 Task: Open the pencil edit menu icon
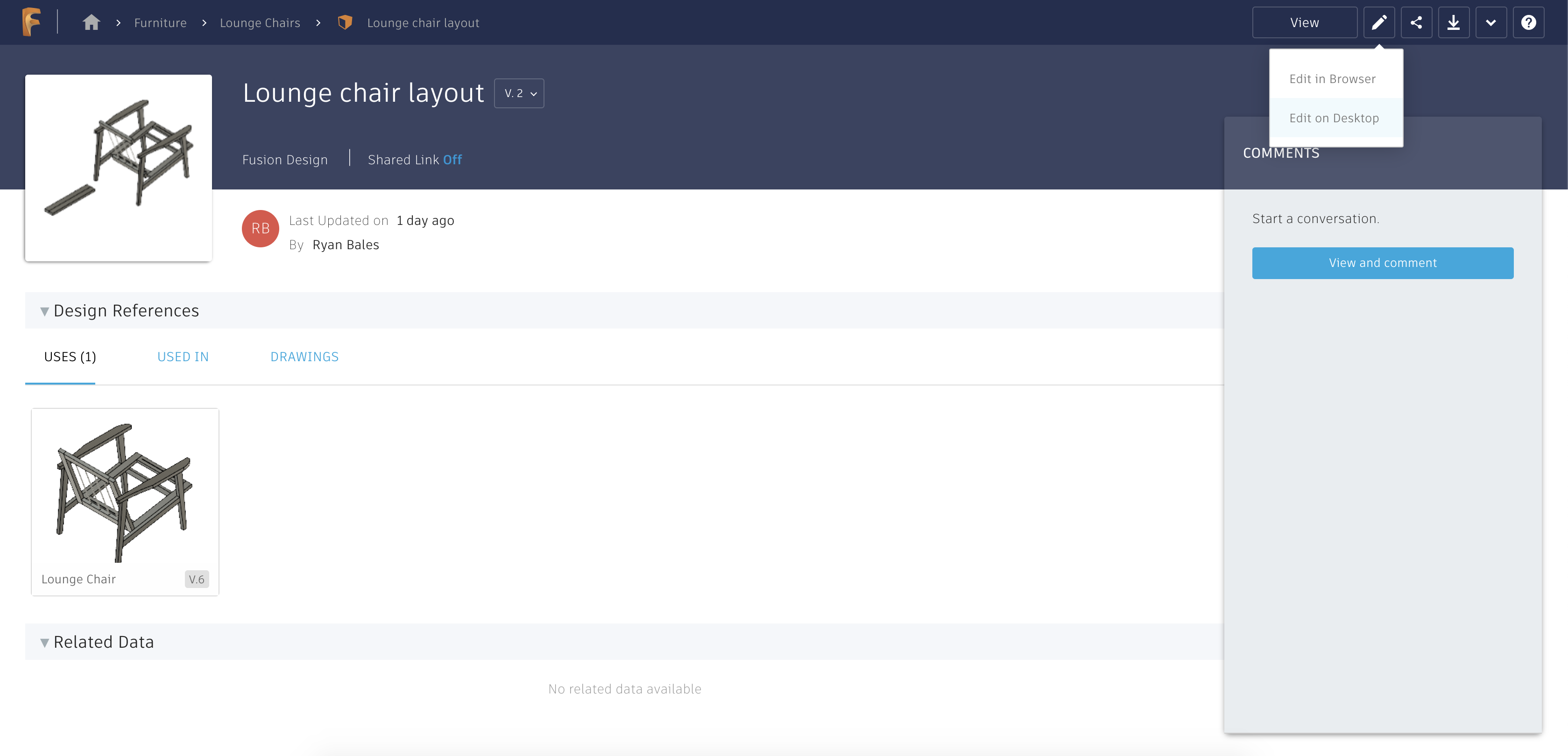coord(1379,22)
